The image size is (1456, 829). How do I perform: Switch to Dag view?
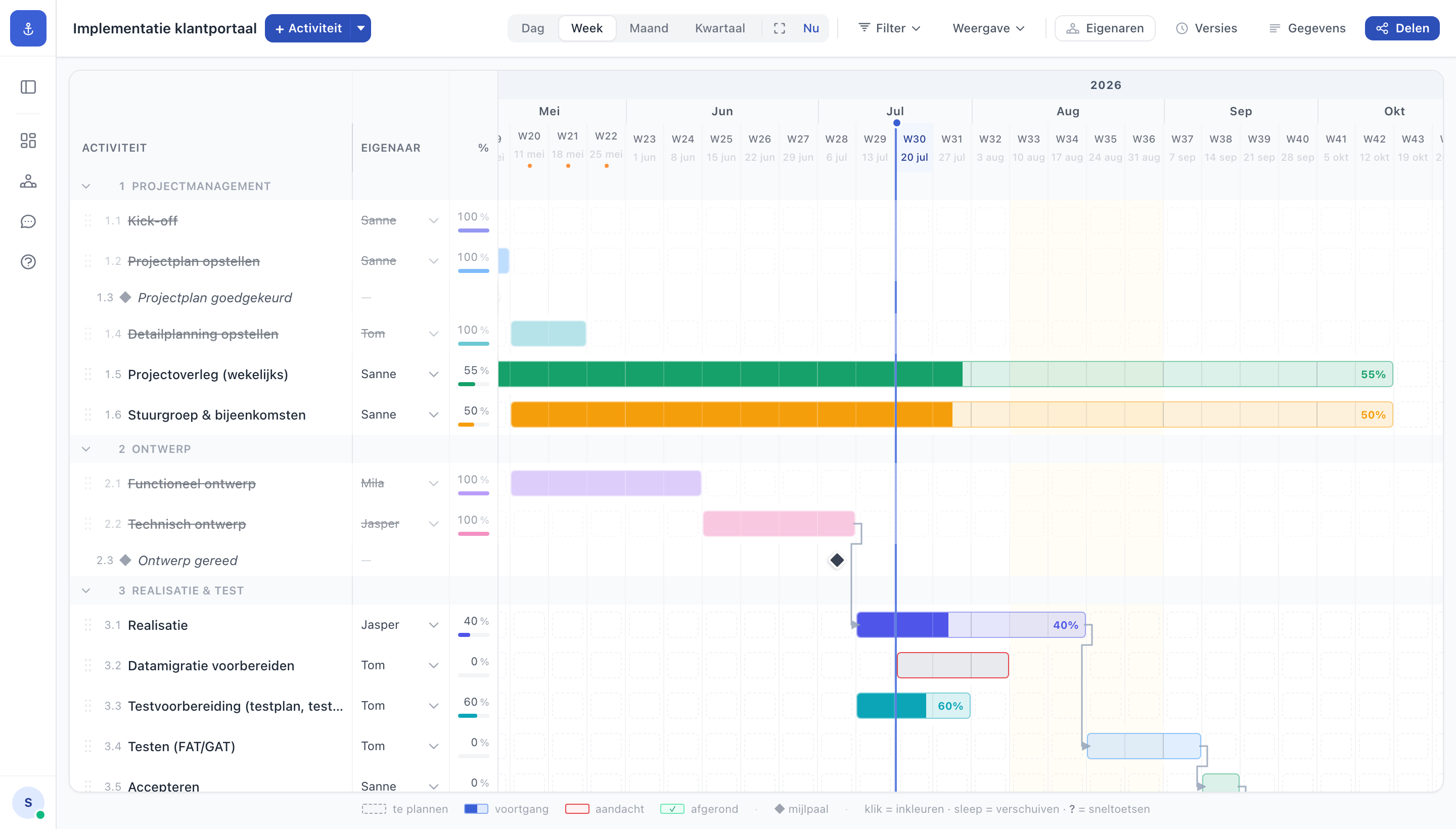pyautogui.click(x=532, y=28)
